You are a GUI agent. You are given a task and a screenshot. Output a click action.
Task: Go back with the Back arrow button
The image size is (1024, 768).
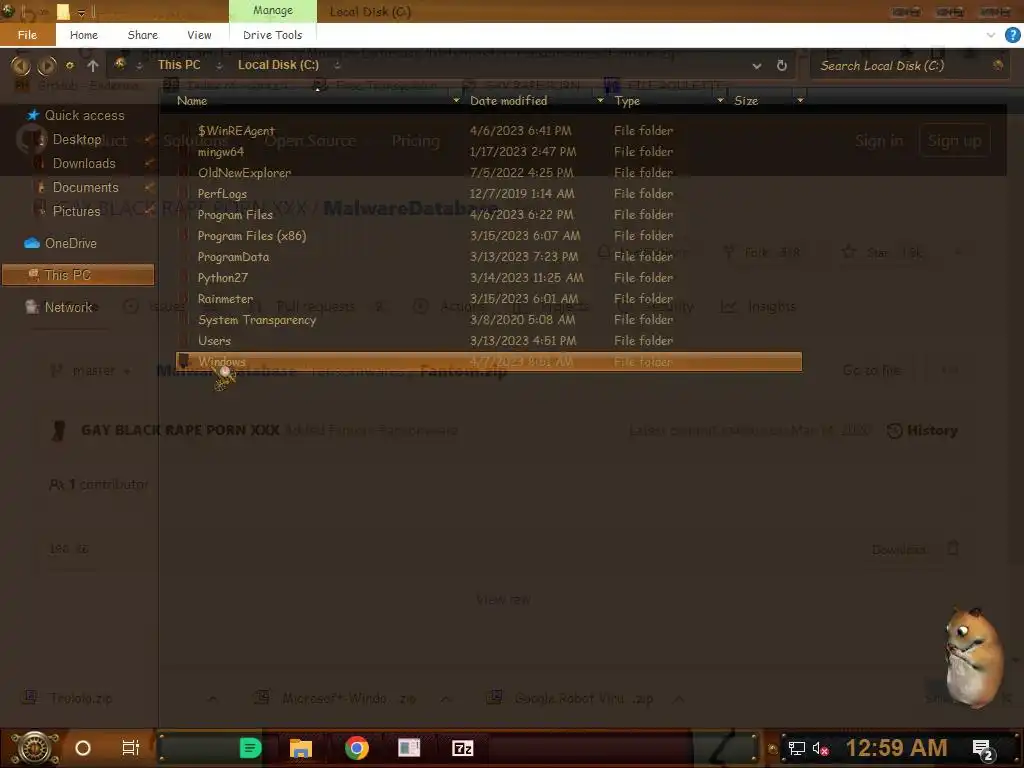21,65
